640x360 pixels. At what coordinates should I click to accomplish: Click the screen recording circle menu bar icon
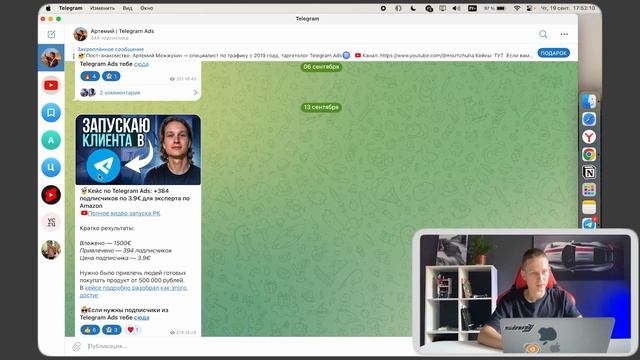[x=383, y=8]
